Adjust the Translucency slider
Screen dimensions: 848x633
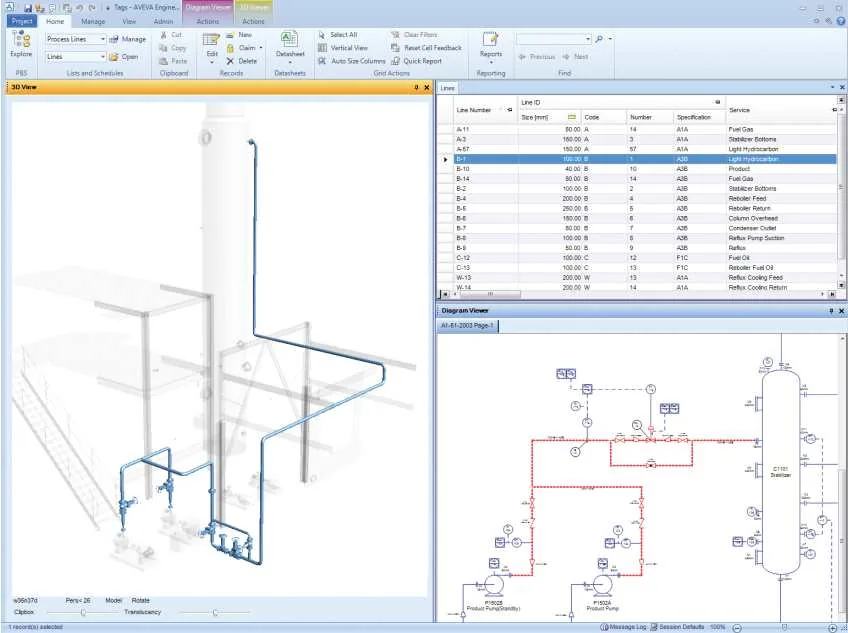pyautogui.click(x=215, y=612)
